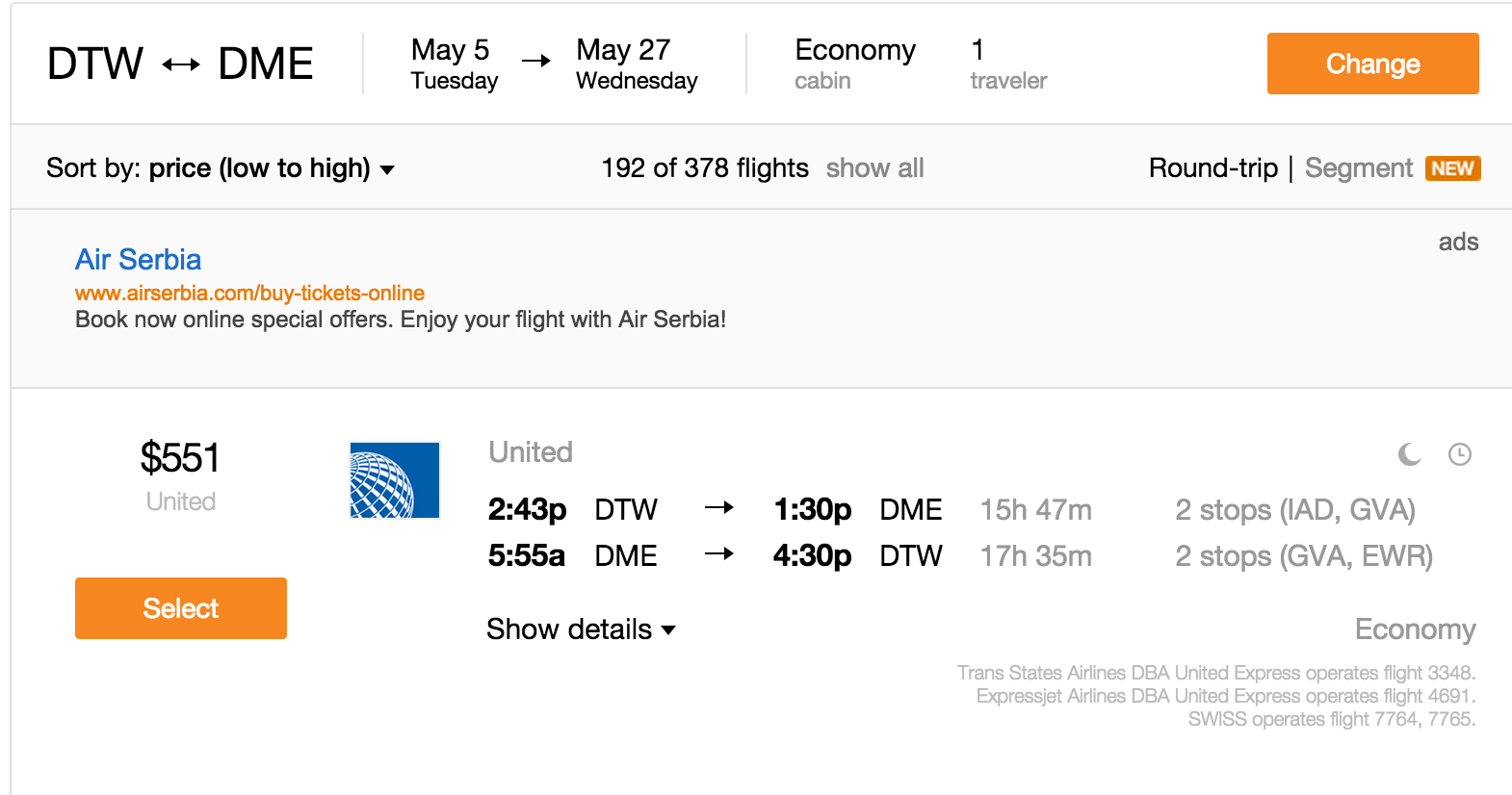Click the DTW DME swap arrows icon
Image resolution: width=1512 pixels, height=795 pixels.
181,65
